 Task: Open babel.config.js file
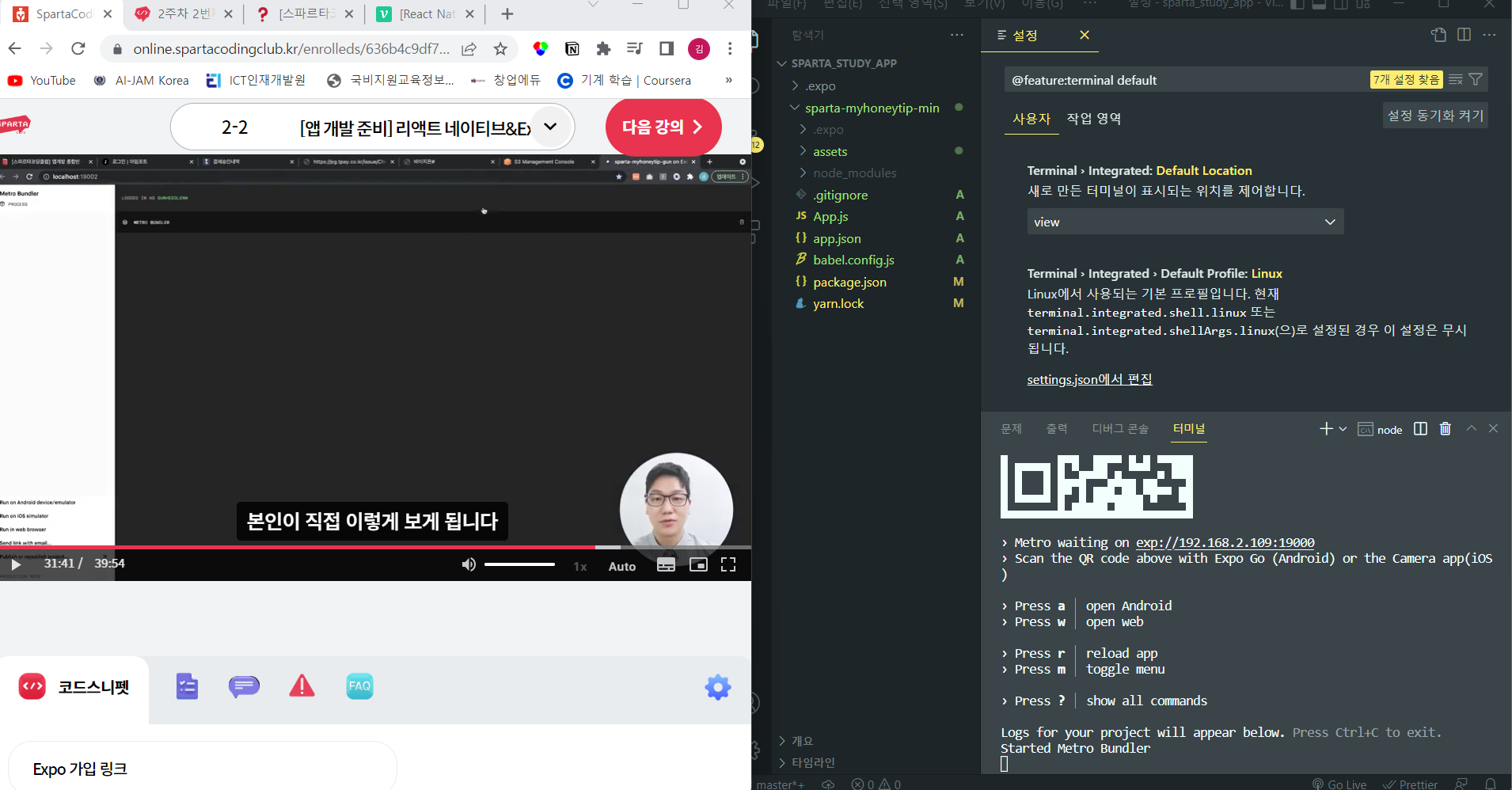pos(853,260)
